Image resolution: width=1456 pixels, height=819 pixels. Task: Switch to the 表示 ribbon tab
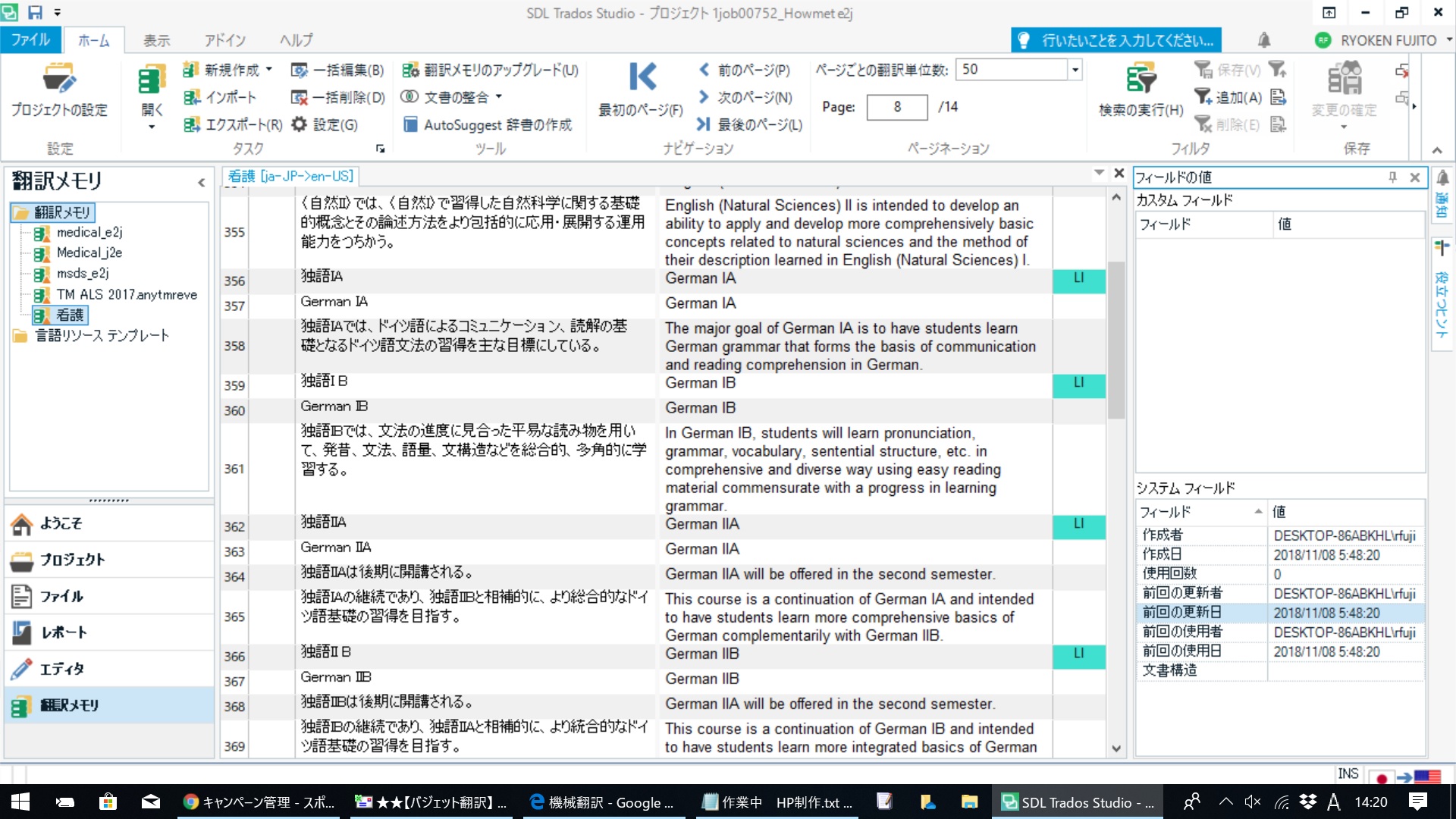tap(156, 40)
